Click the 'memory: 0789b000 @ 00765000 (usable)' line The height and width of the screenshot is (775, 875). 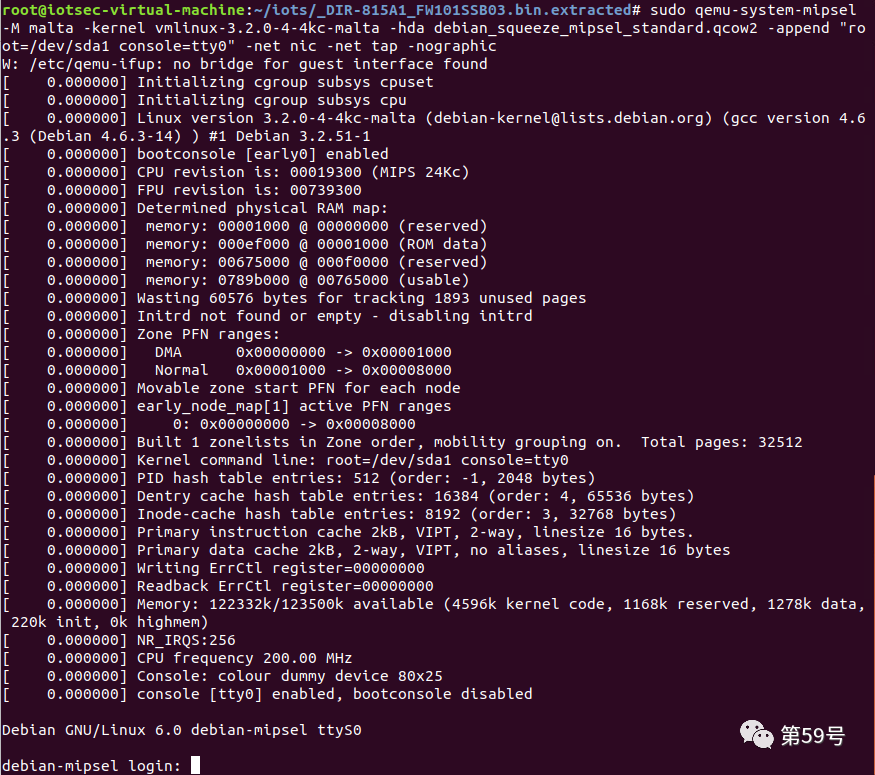tap(236, 280)
